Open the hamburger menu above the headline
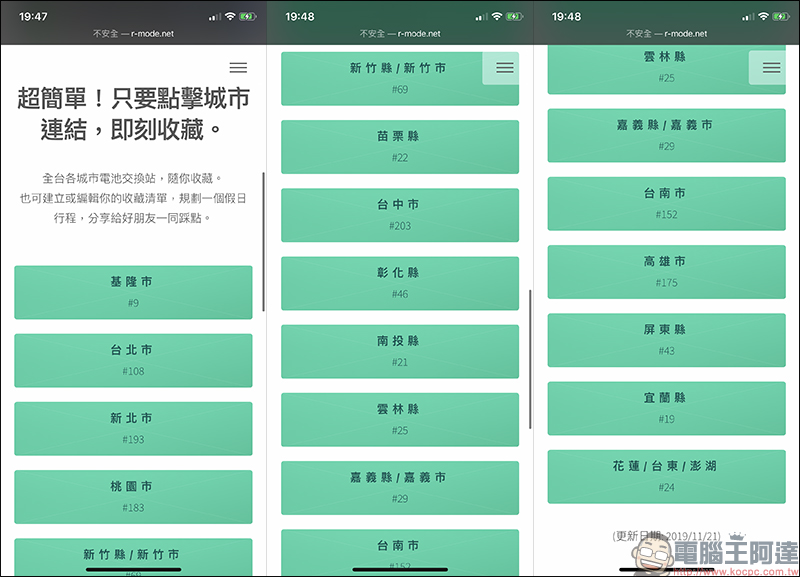 (238, 68)
